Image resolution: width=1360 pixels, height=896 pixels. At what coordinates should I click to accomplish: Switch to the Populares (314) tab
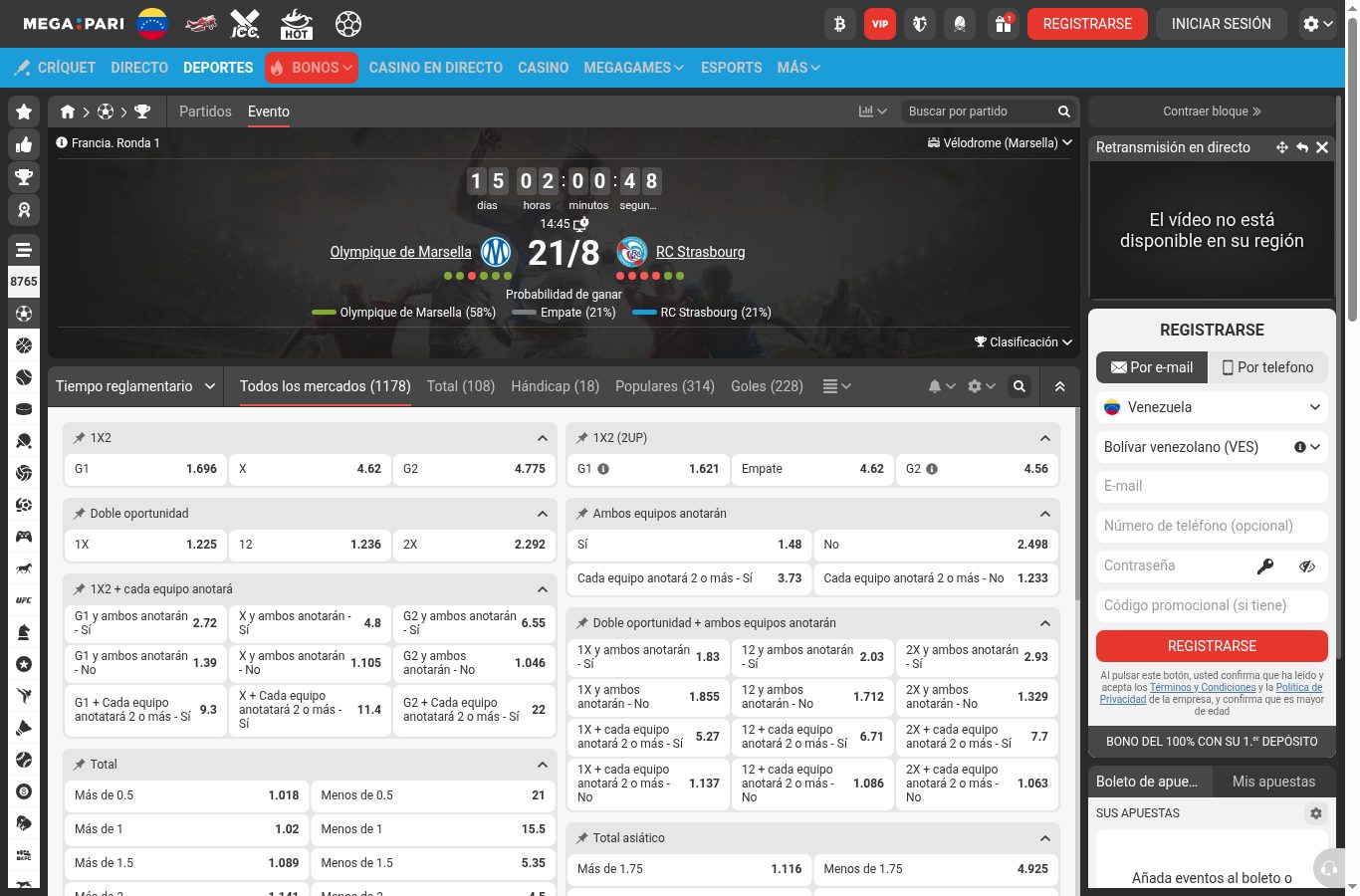click(x=665, y=386)
